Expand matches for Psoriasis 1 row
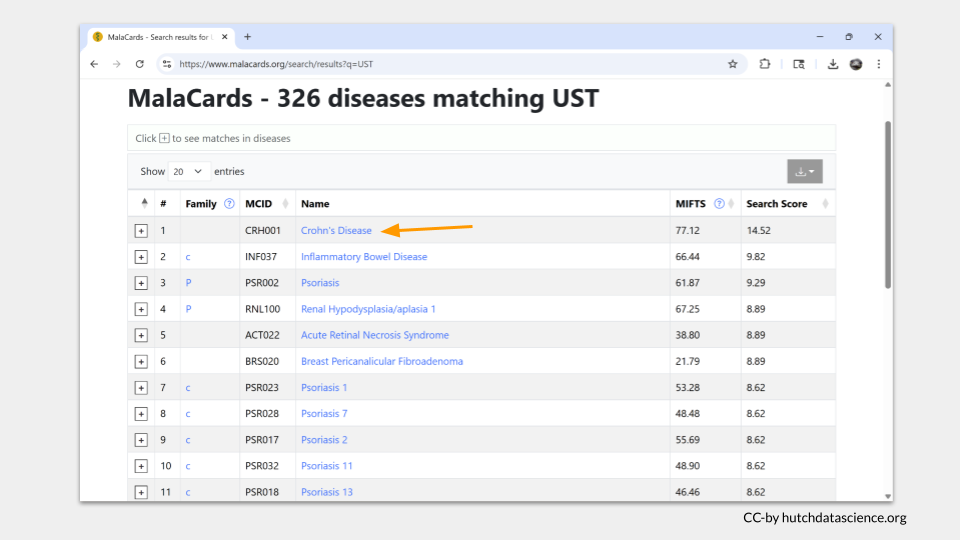The height and width of the screenshot is (540, 960). coord(141,388)
